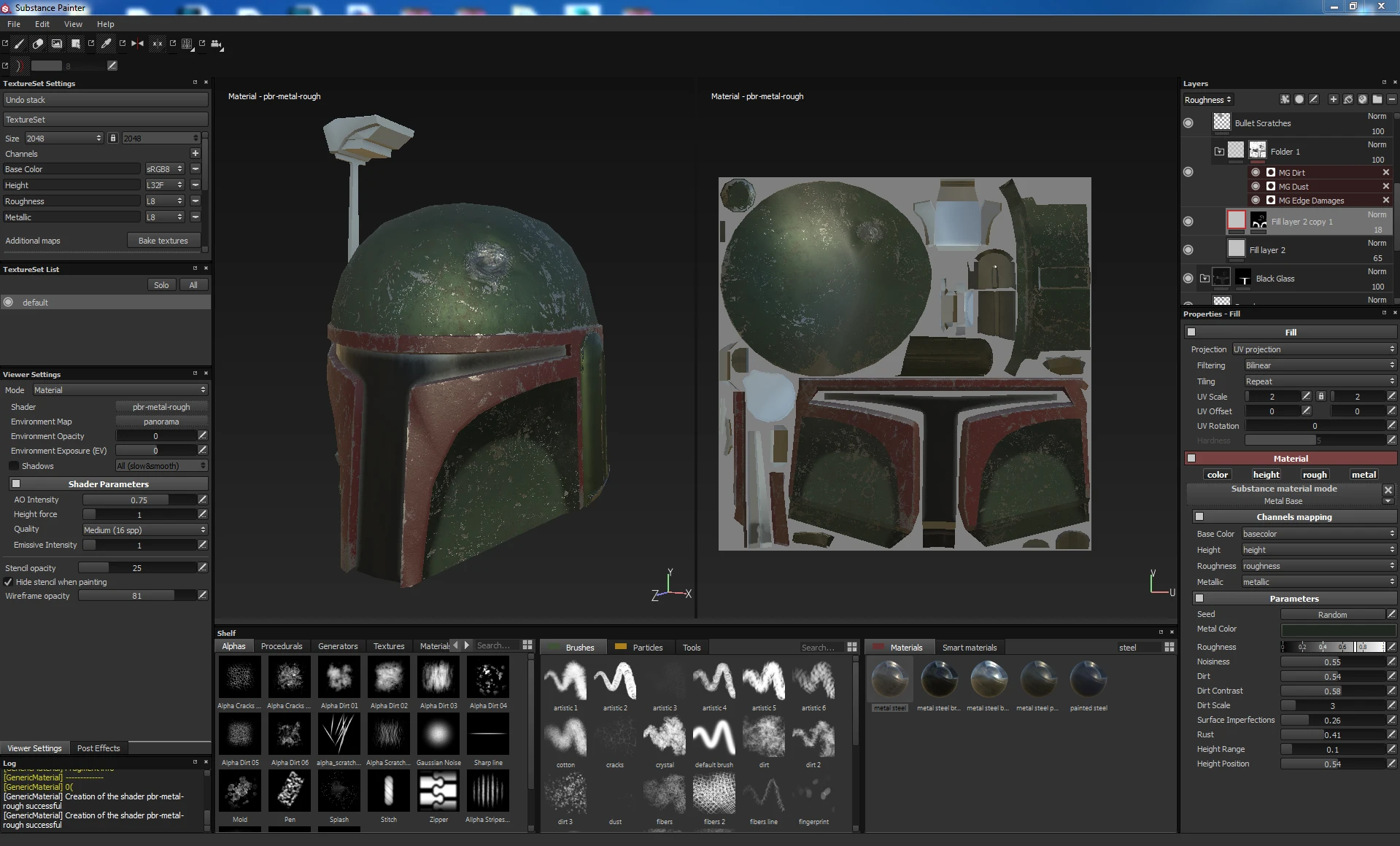Add a mask using circle icon

click(x=1299, y=99)
